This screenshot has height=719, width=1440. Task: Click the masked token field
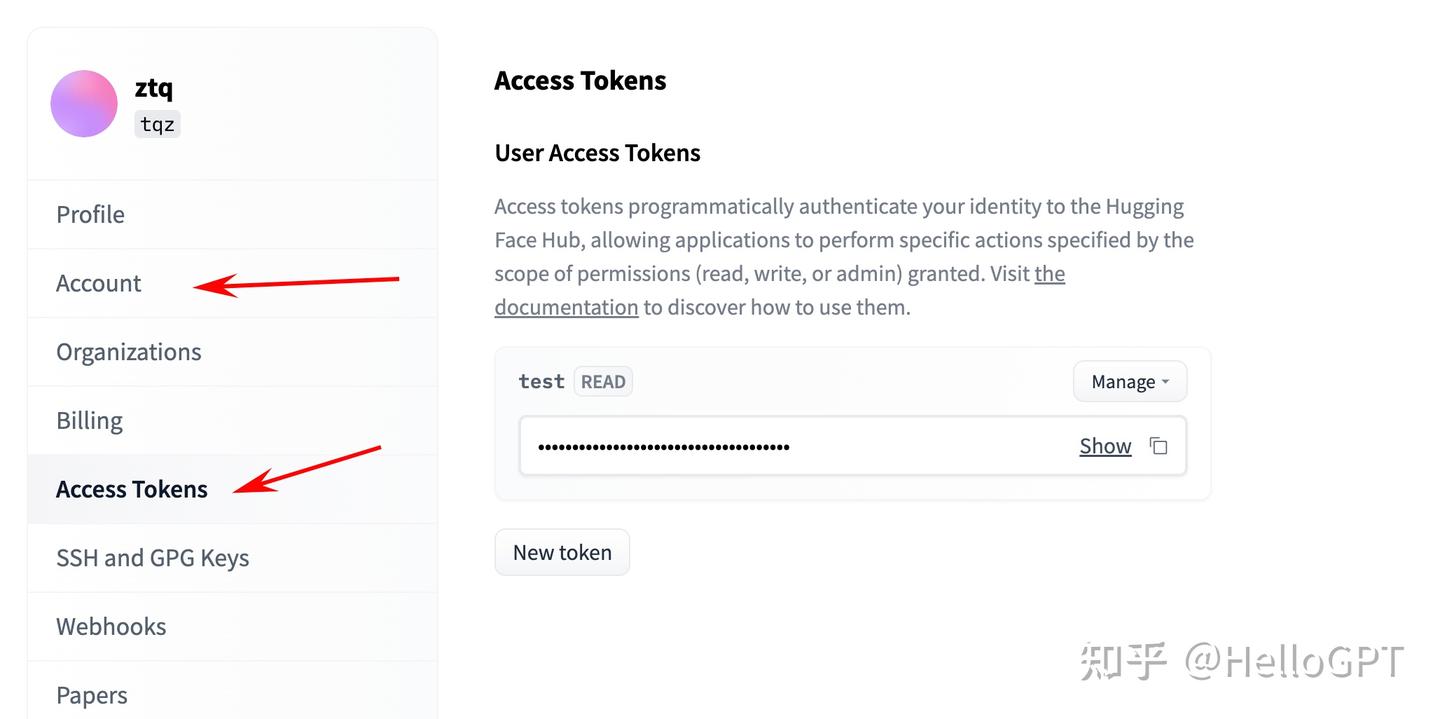click(853, 446)
